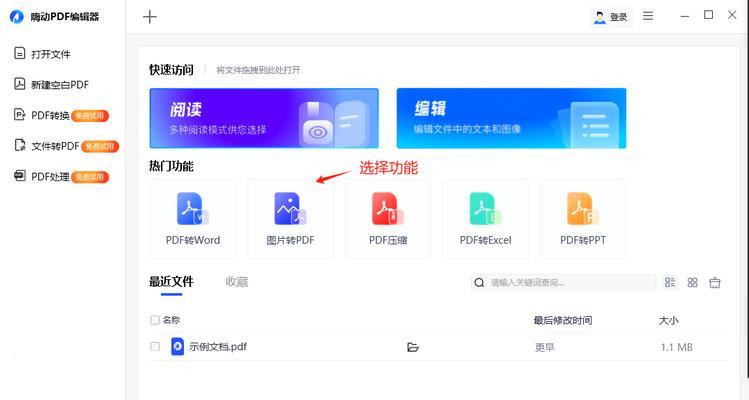Click the 热门功能 heading
The width and height of the screenshot is (749, 400).
click(x=171, y=166)
